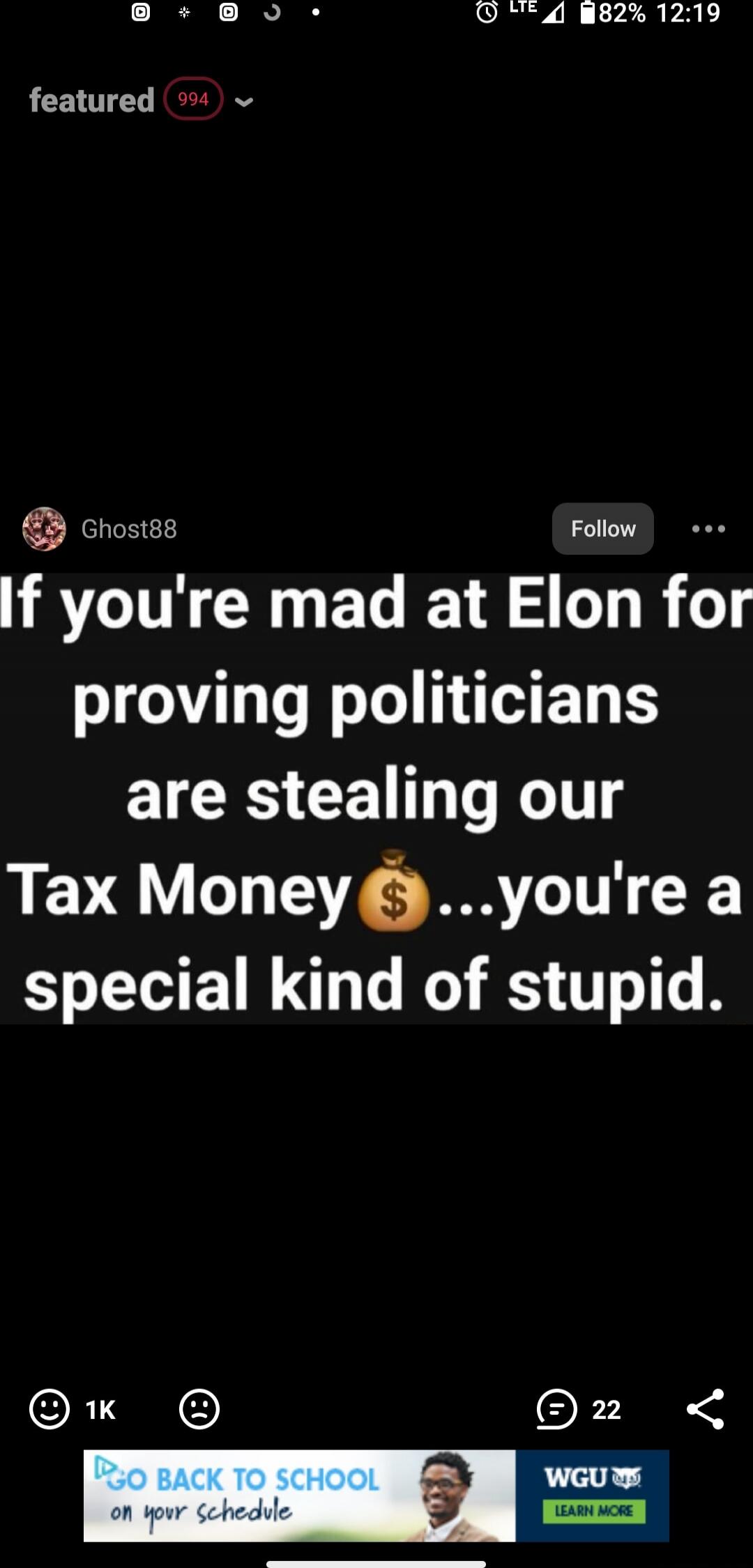Tap the smile reaction icon
Screen dimensions: 753x1568
(50, 1409)
